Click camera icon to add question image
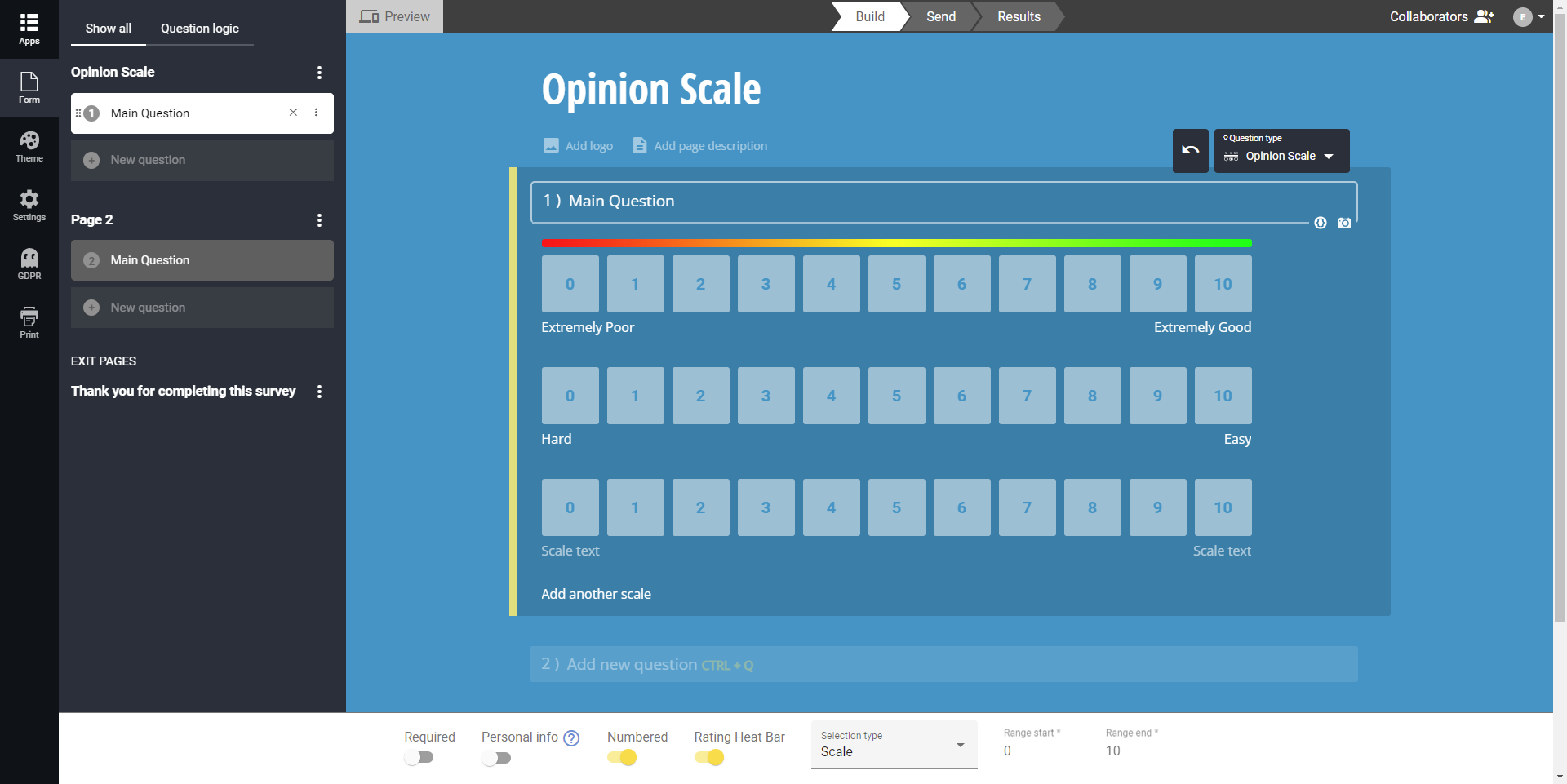The height and width of the screenshot is (784, 1567). click(x=1344, y=223)
